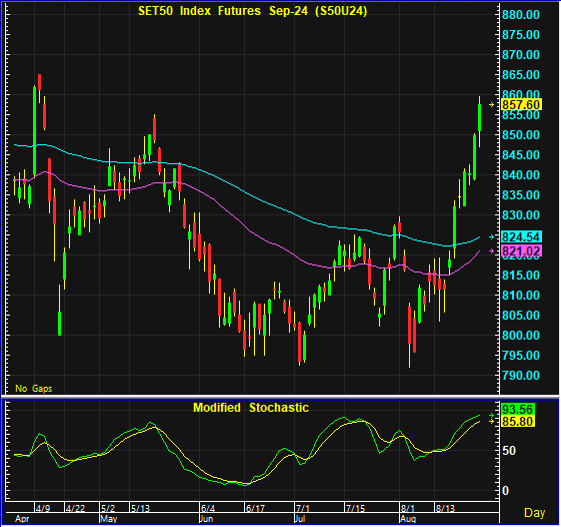Click the SET50 Index Futures chart title

(x=253, y=11)
